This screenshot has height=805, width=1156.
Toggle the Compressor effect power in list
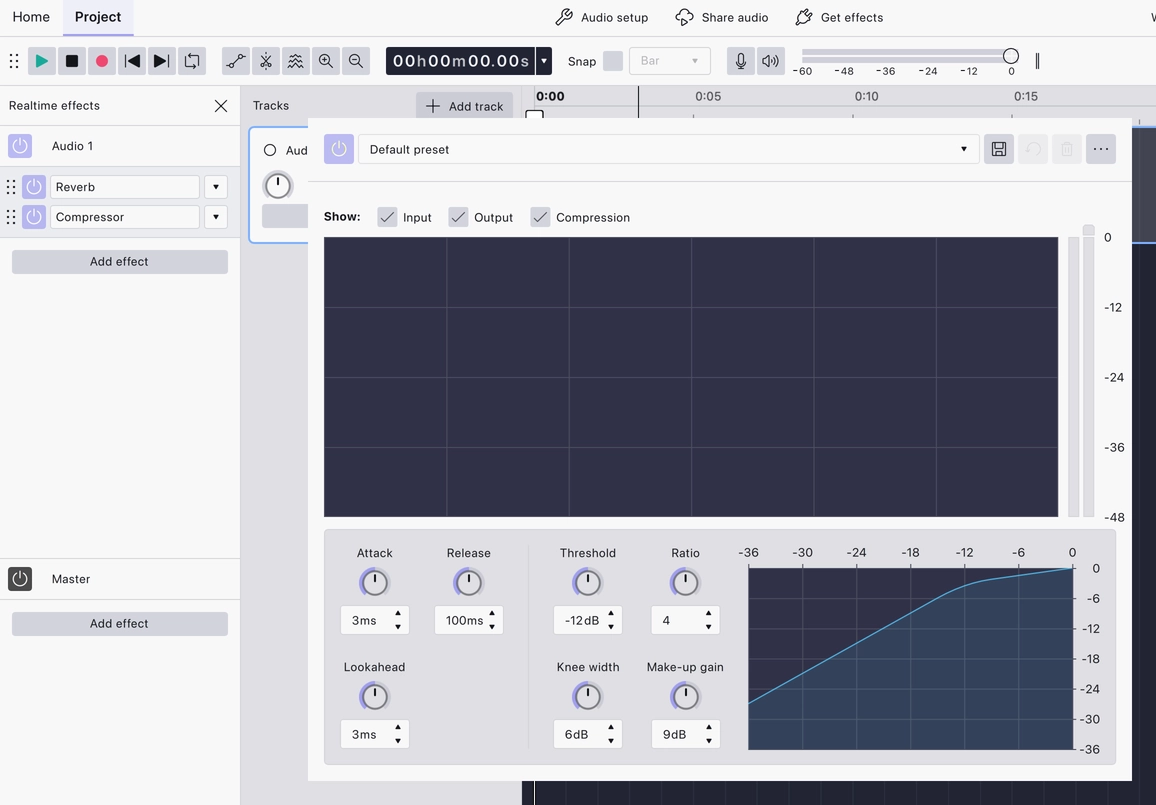pyautogui.click(x=34, y=217)
